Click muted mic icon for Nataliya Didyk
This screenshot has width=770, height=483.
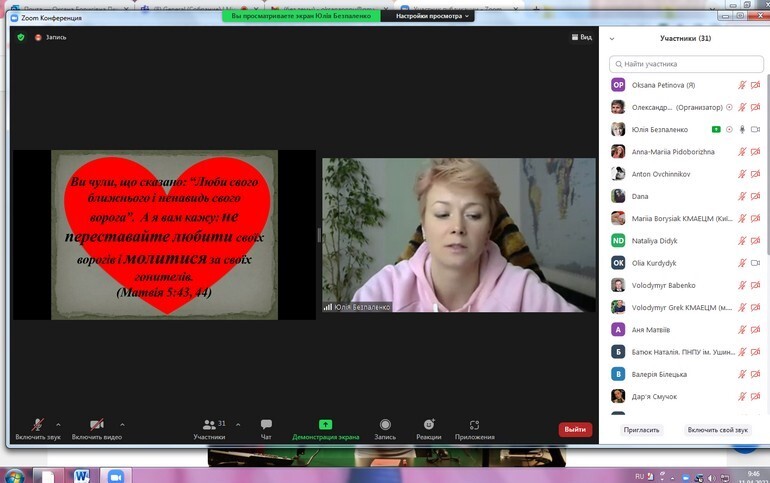point(742,241)
